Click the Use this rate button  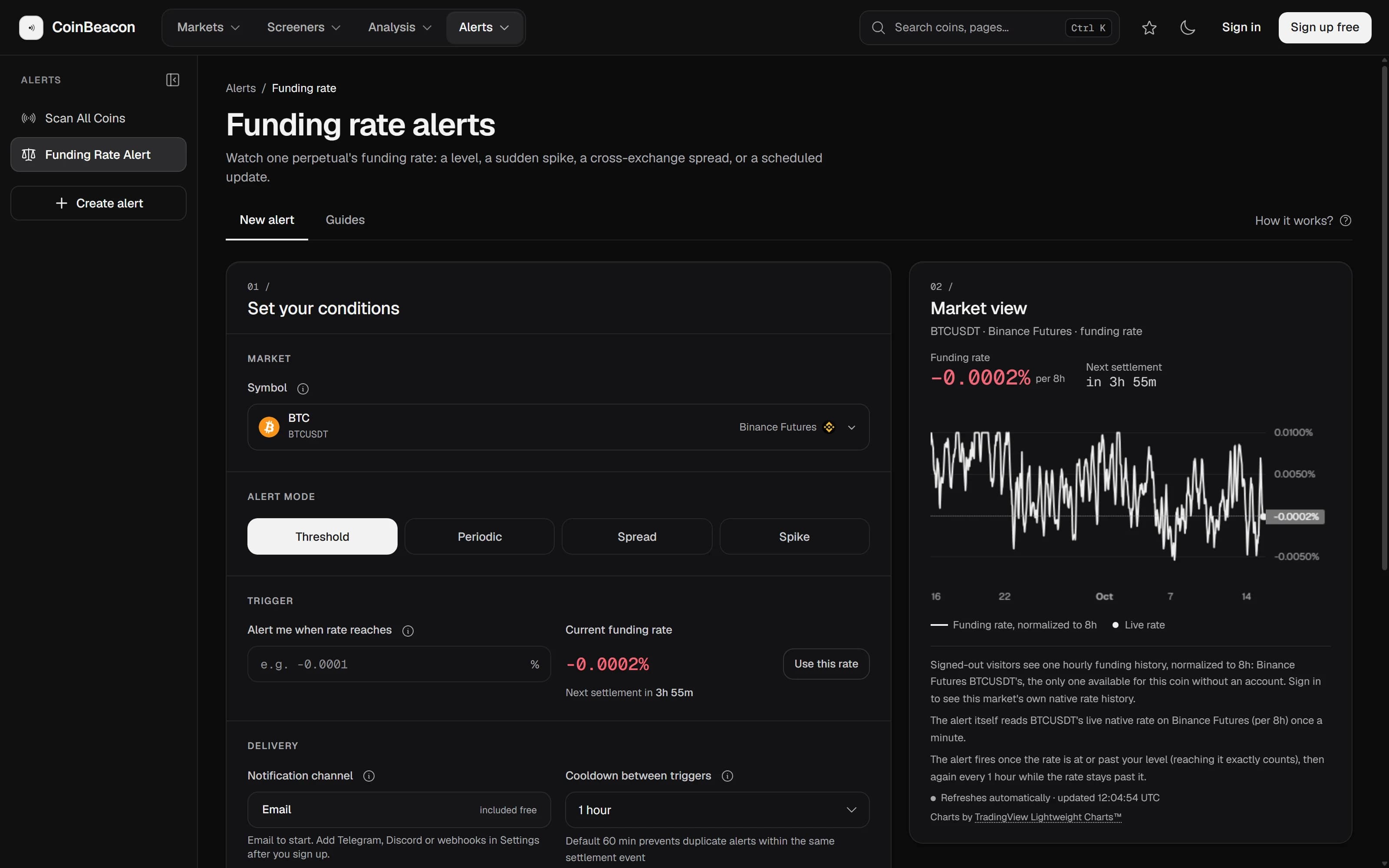coord(826,664)
